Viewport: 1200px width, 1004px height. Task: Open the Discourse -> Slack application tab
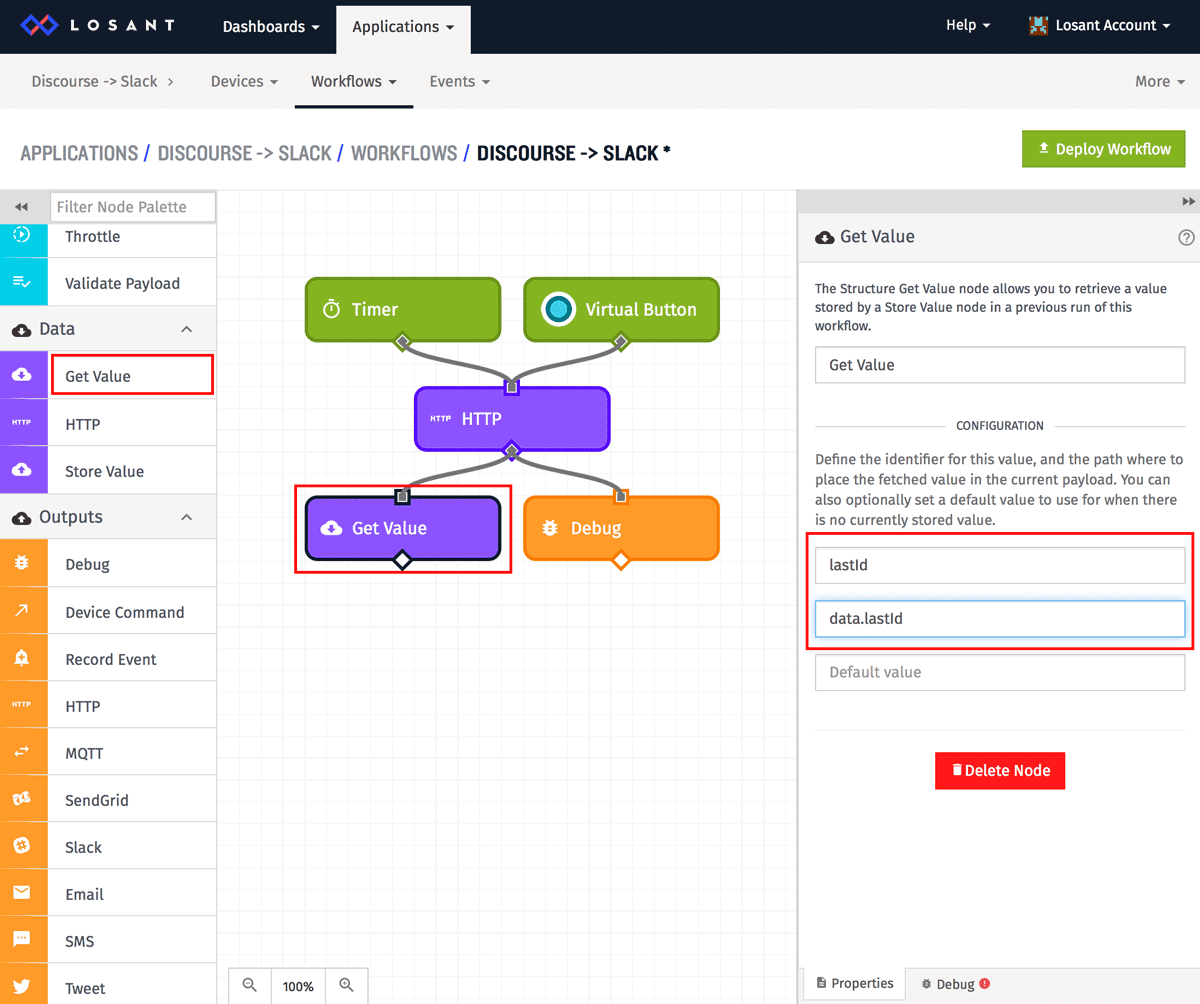point(102,81)
